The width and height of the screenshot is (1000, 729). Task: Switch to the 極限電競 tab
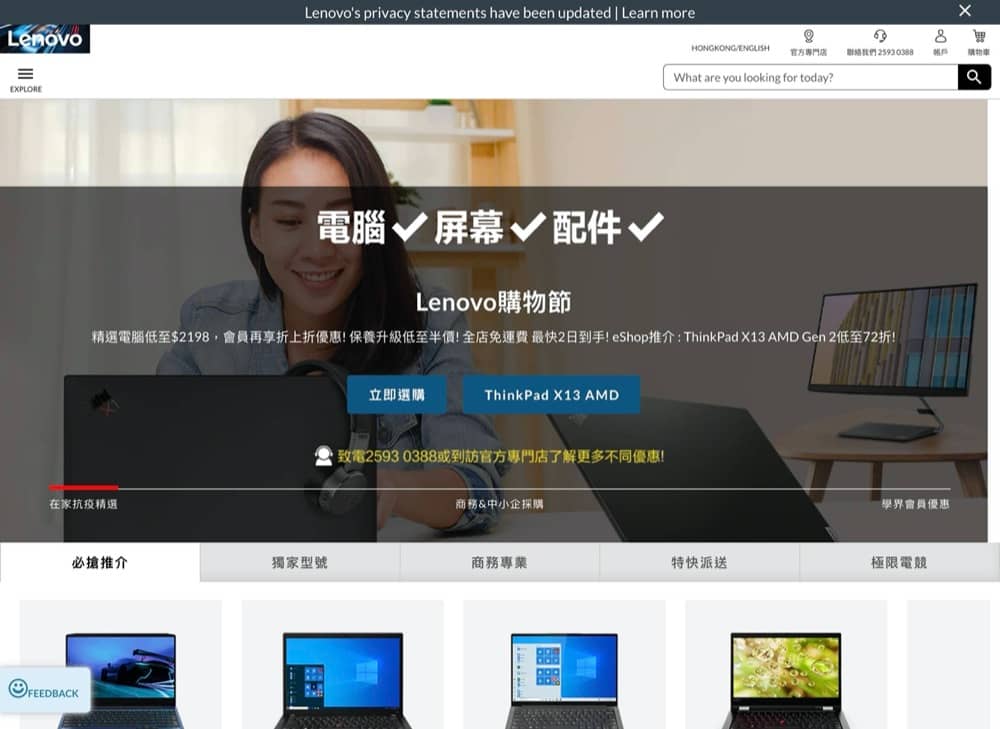(899, 563)
